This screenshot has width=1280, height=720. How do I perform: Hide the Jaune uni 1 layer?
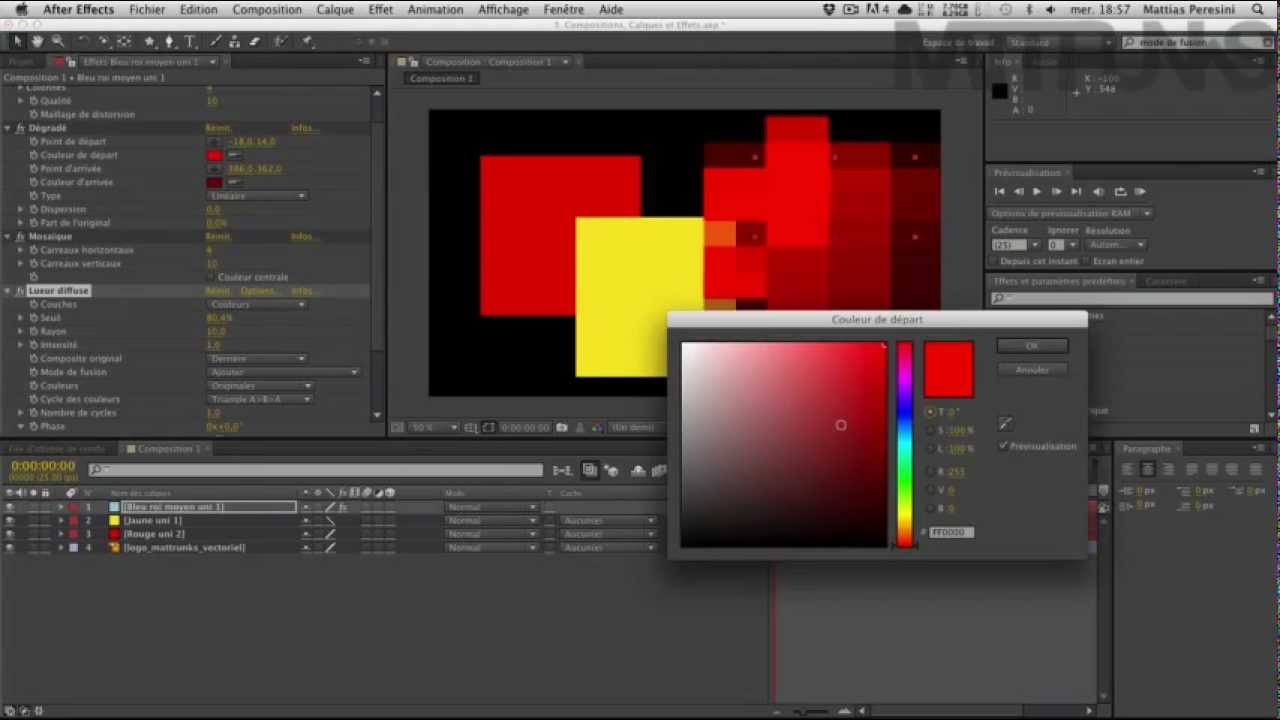(9, 521)
